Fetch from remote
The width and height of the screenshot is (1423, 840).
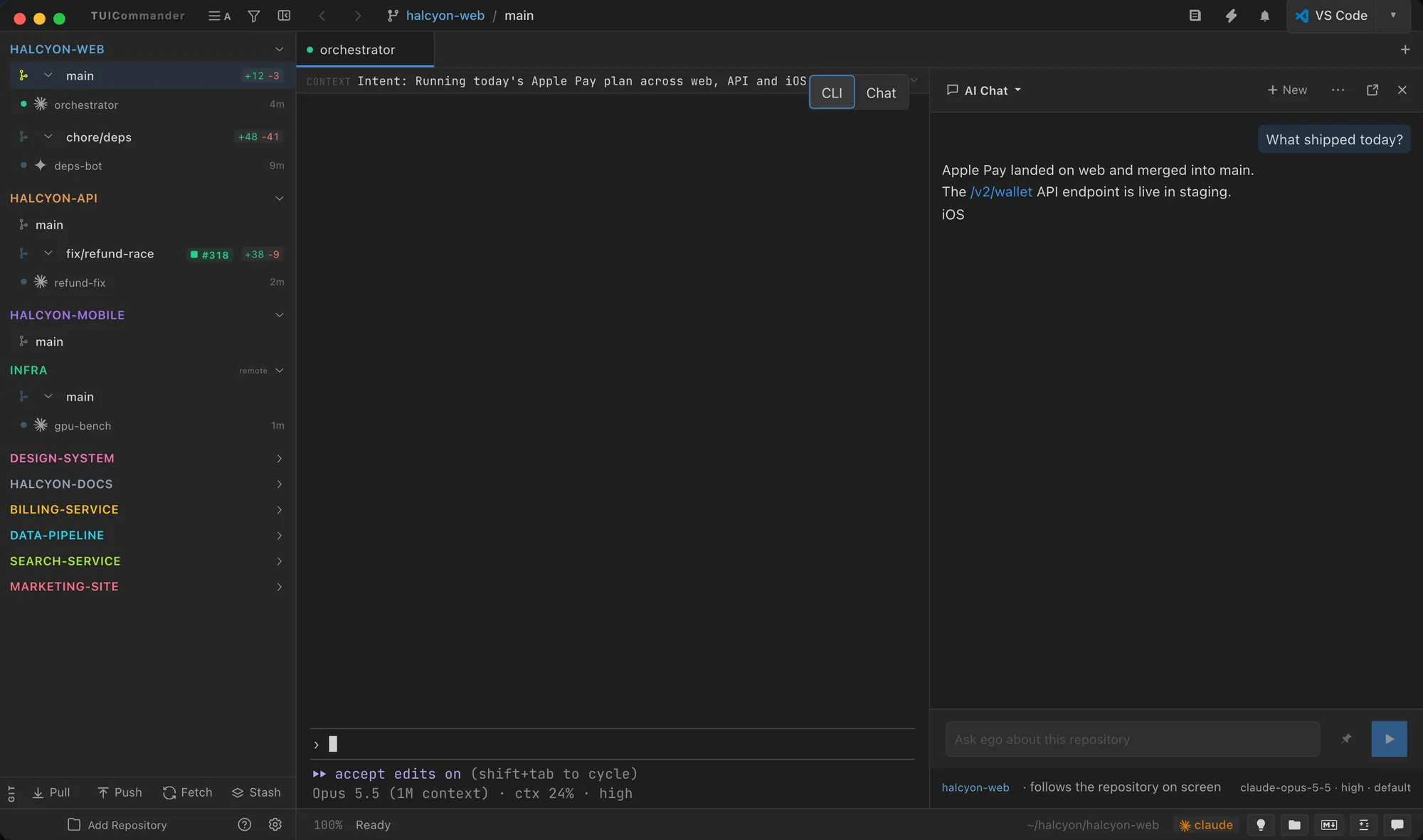point(188,792)
